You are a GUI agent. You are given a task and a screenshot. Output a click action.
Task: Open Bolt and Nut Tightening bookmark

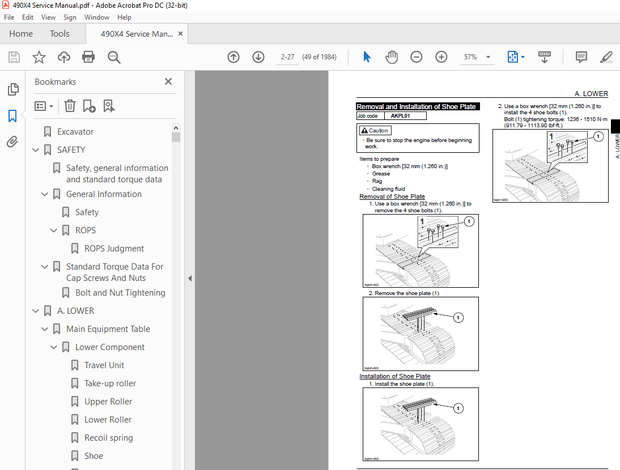120,293
